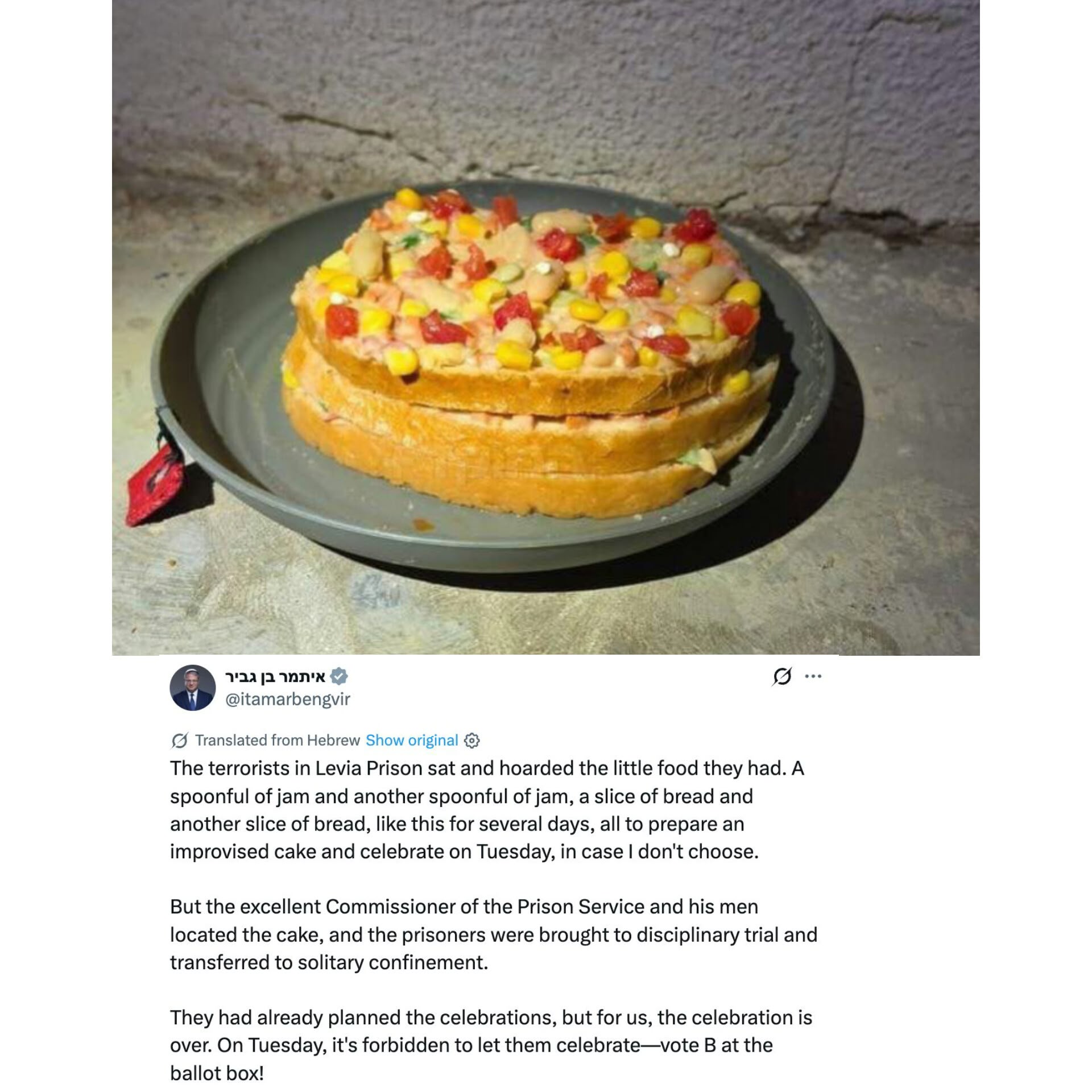Click the Hebrew display name

click(x=275, y=677)
